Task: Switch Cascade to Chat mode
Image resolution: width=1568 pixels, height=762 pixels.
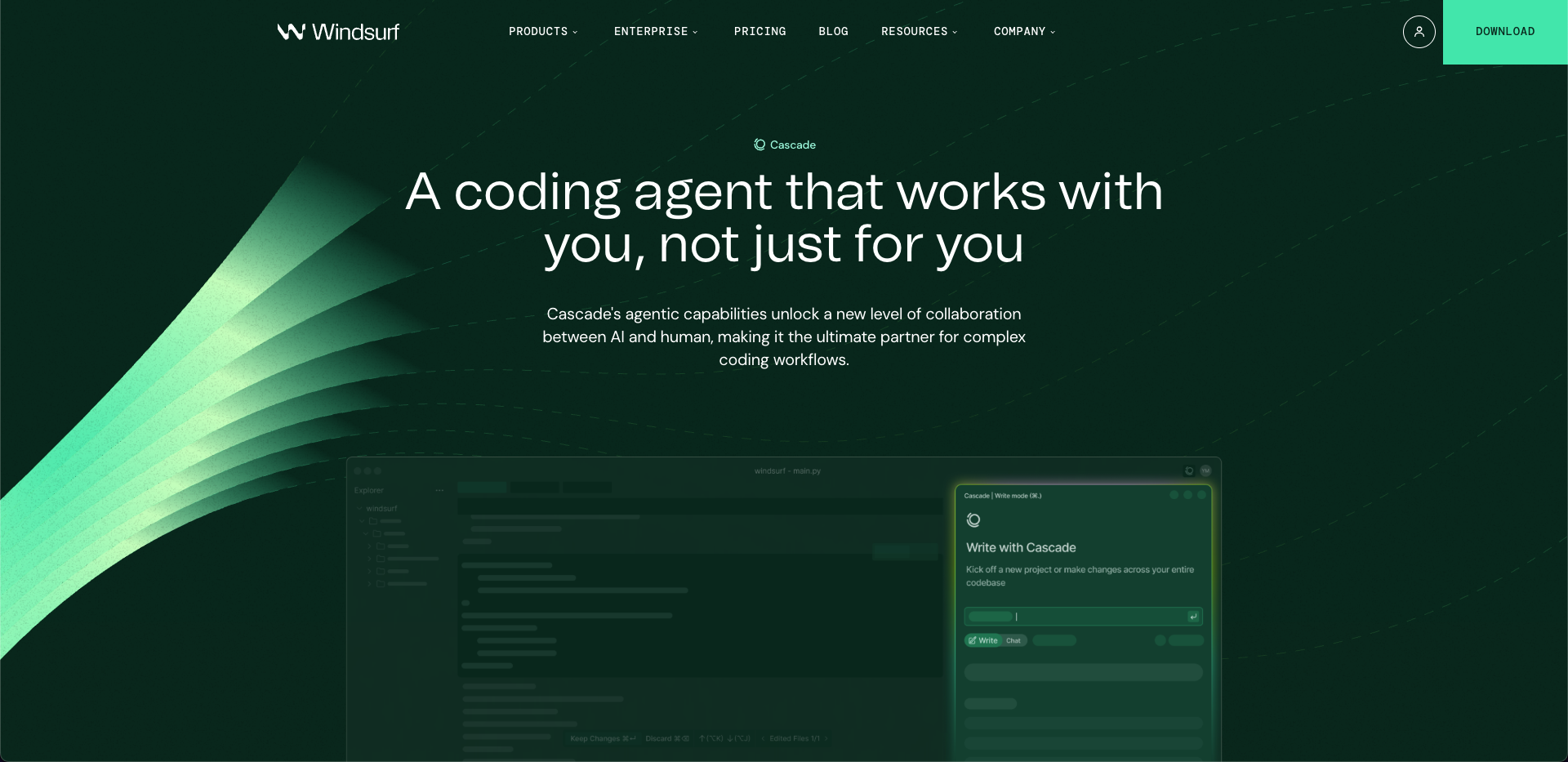Action: tap(1013, 640)
